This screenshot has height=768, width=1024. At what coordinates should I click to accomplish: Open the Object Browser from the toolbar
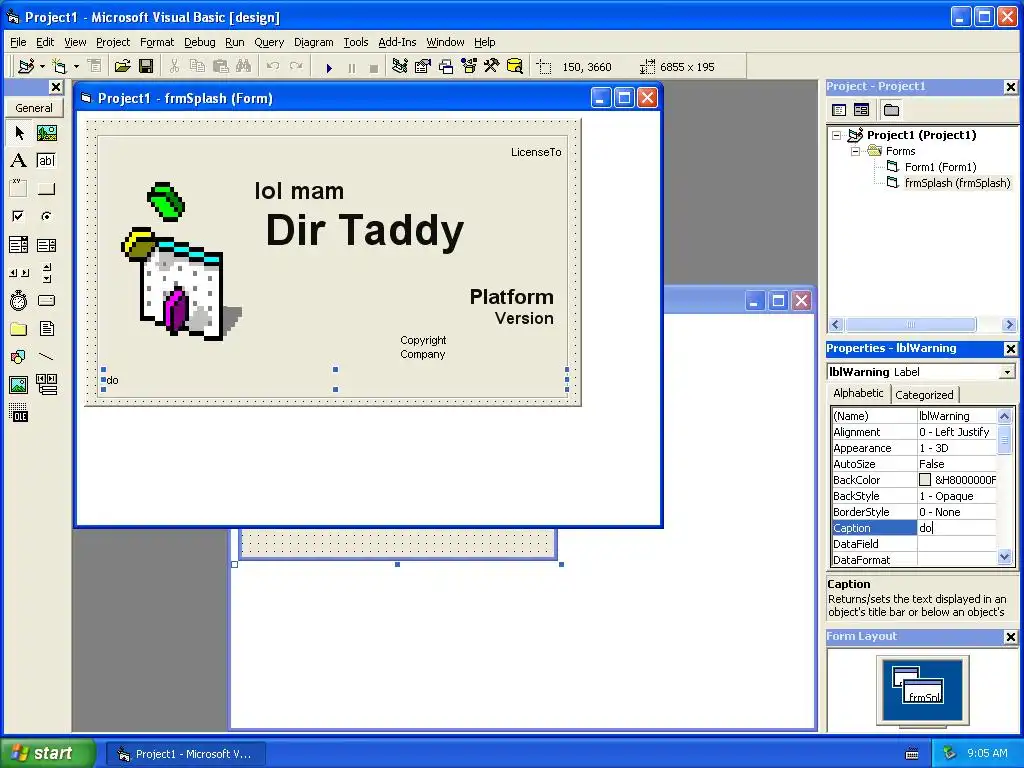pos(469,67)
